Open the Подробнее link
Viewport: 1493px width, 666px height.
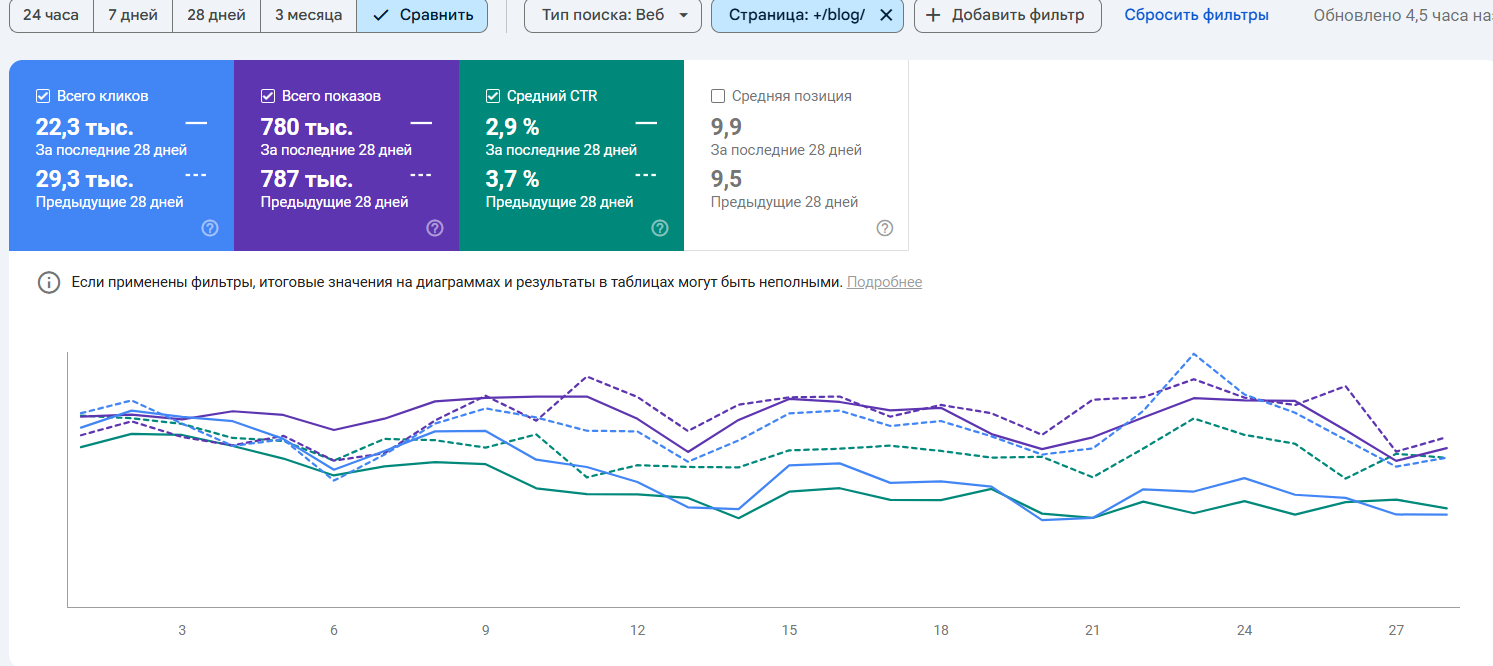[x=884, y=282]
